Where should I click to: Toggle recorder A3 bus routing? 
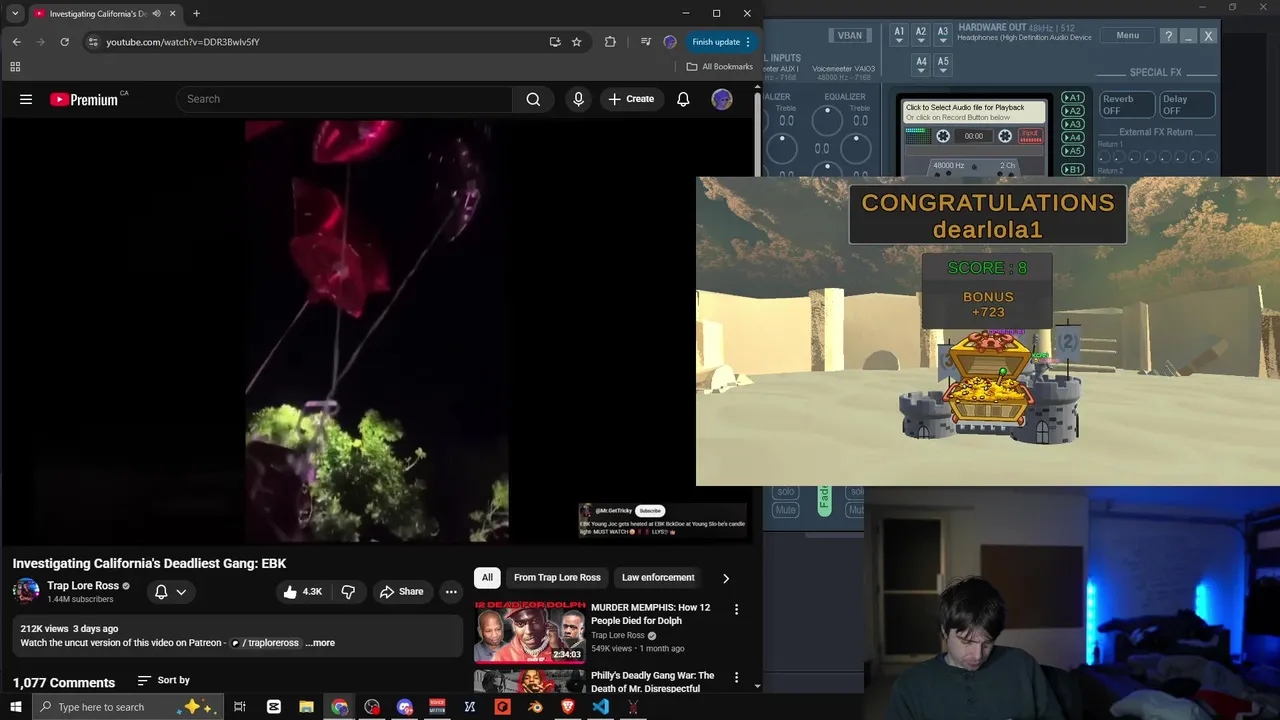1072,124
